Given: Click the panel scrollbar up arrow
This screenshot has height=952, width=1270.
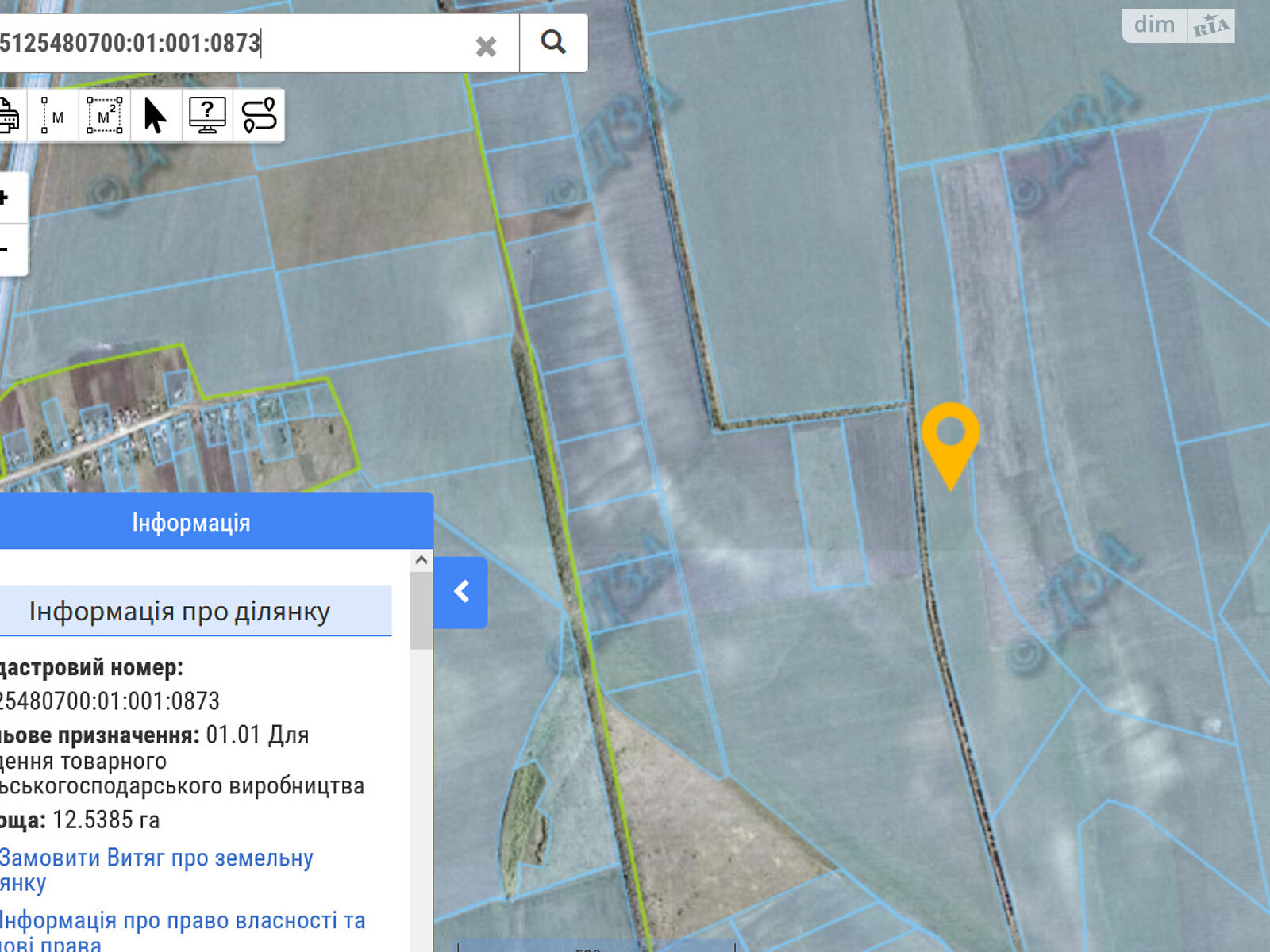Looking at the screenshot, I should [x=421, y=560].
